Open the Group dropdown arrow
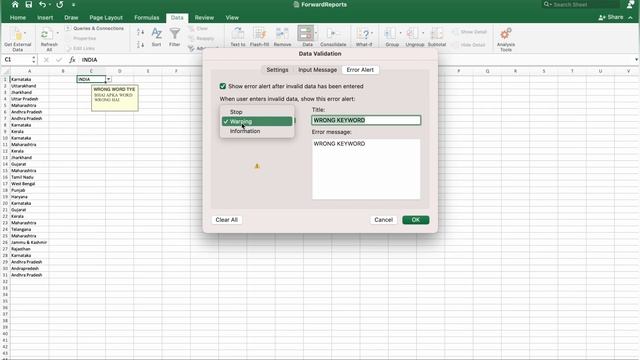The width and height of the screenshot is (640, 360). coord(400,33)
